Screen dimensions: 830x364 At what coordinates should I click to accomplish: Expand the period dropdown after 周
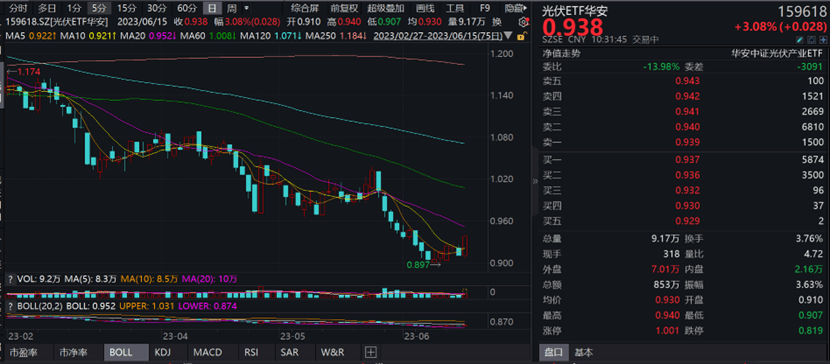[x=246, y=8]
